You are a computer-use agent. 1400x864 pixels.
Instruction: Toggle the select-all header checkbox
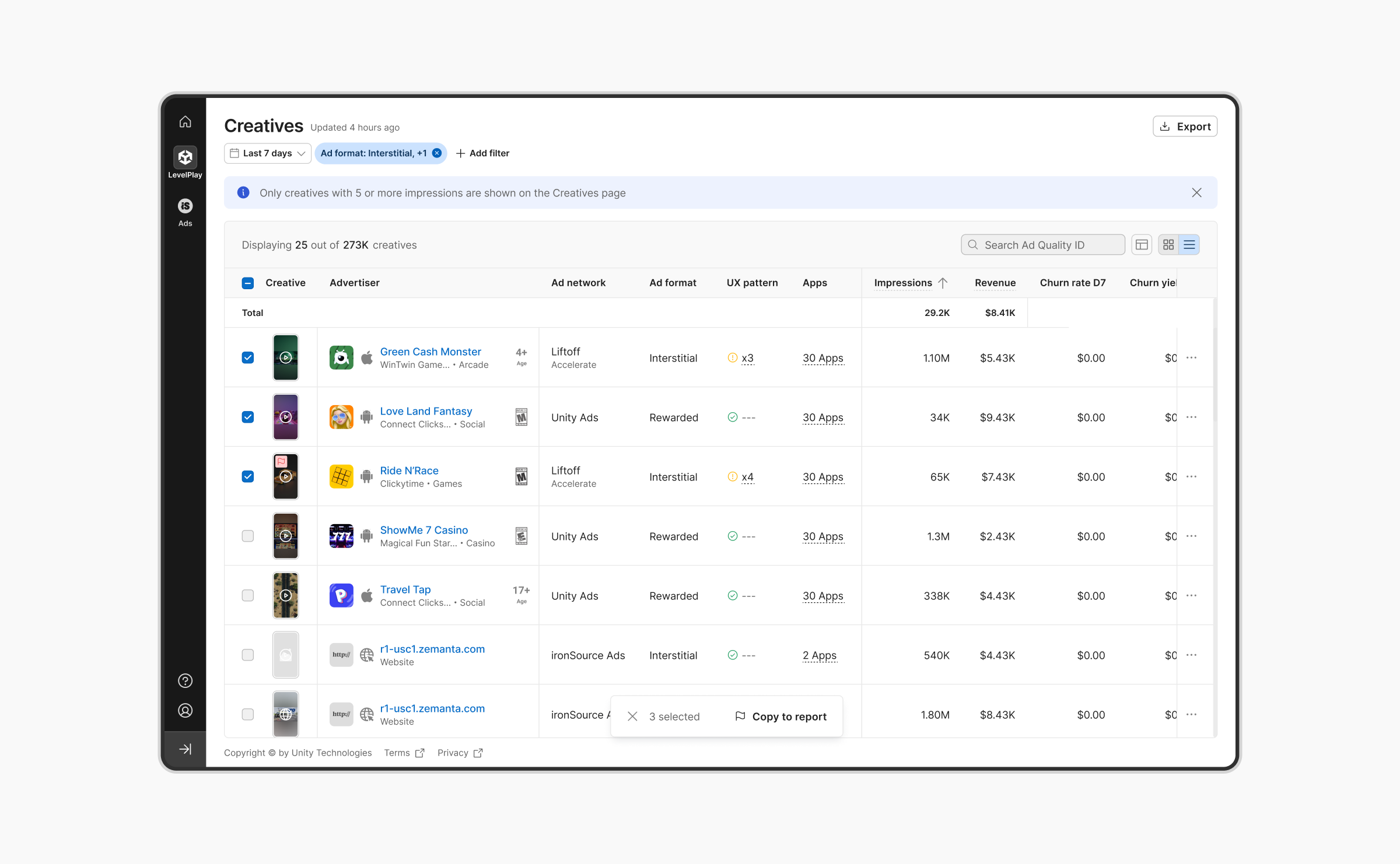pos(248,283)
